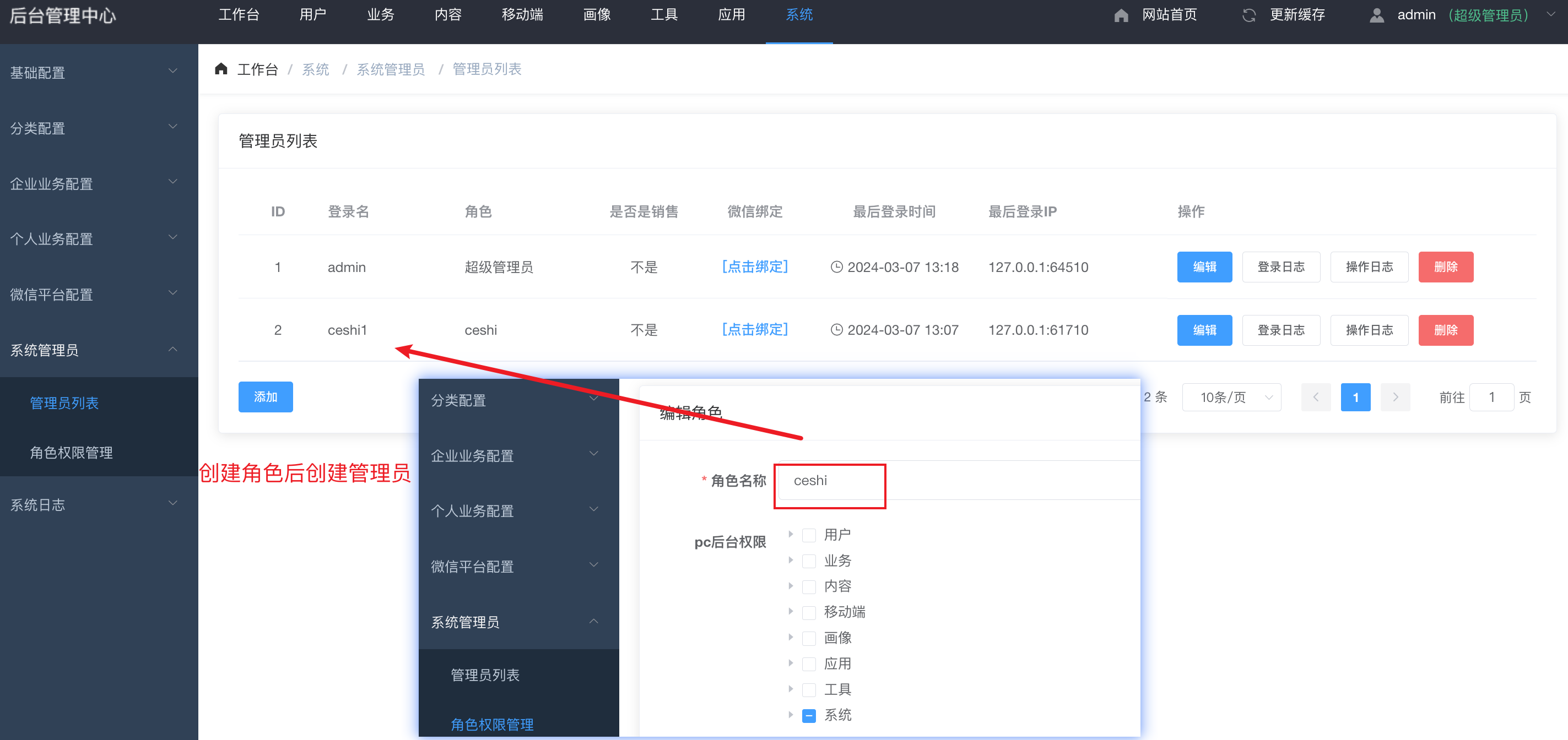This screenshot has width=1568, height=740.
Task: Expand the 个人业务配置 section in main sidebar
Action: (x=172, y=237)
